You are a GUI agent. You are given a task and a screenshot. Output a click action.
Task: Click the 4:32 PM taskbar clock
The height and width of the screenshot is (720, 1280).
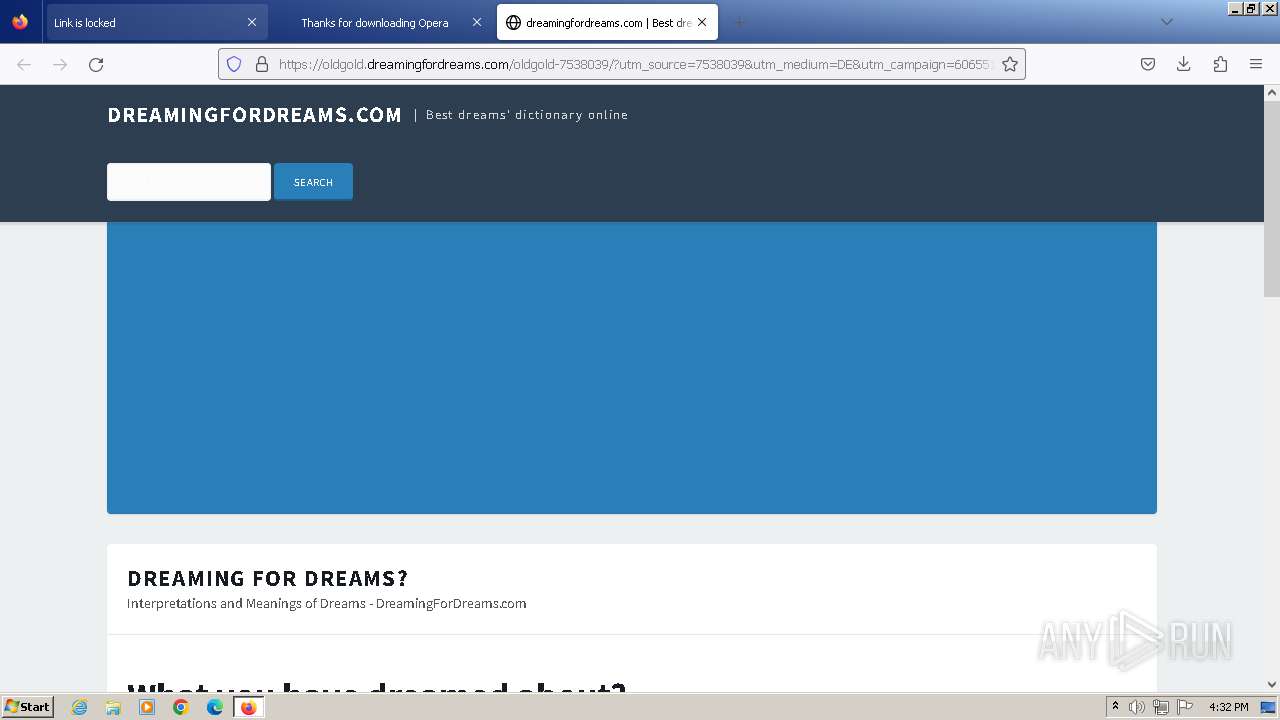(x=1228, y=707)
